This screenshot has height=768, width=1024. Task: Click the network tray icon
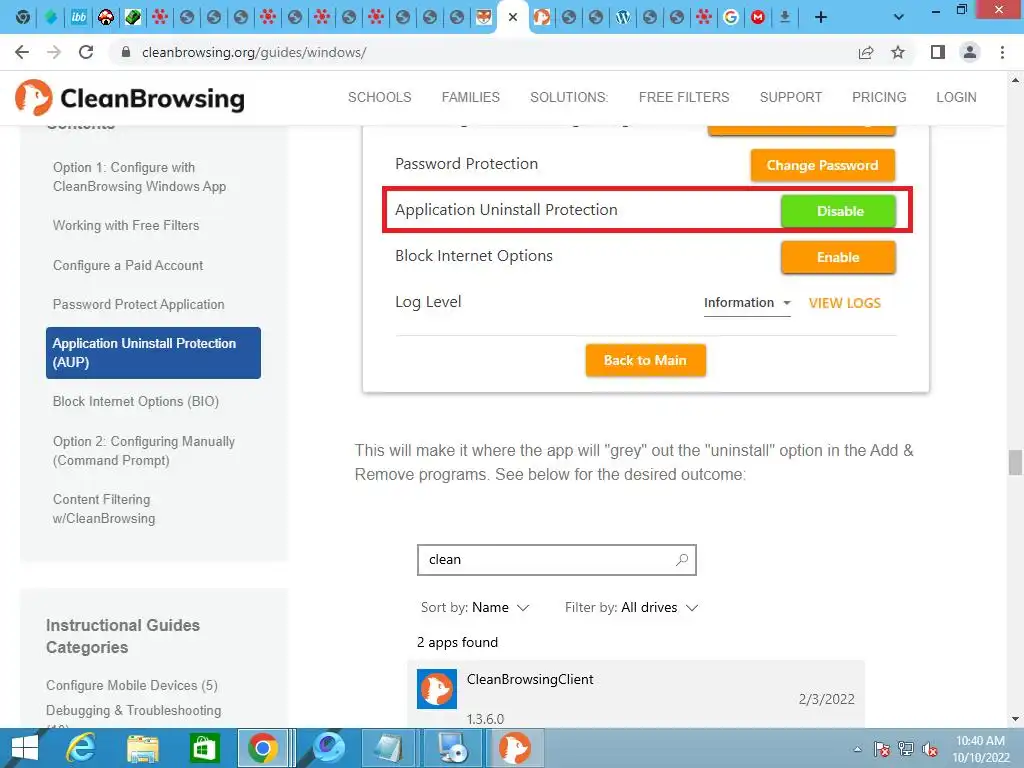click(906, 748)
